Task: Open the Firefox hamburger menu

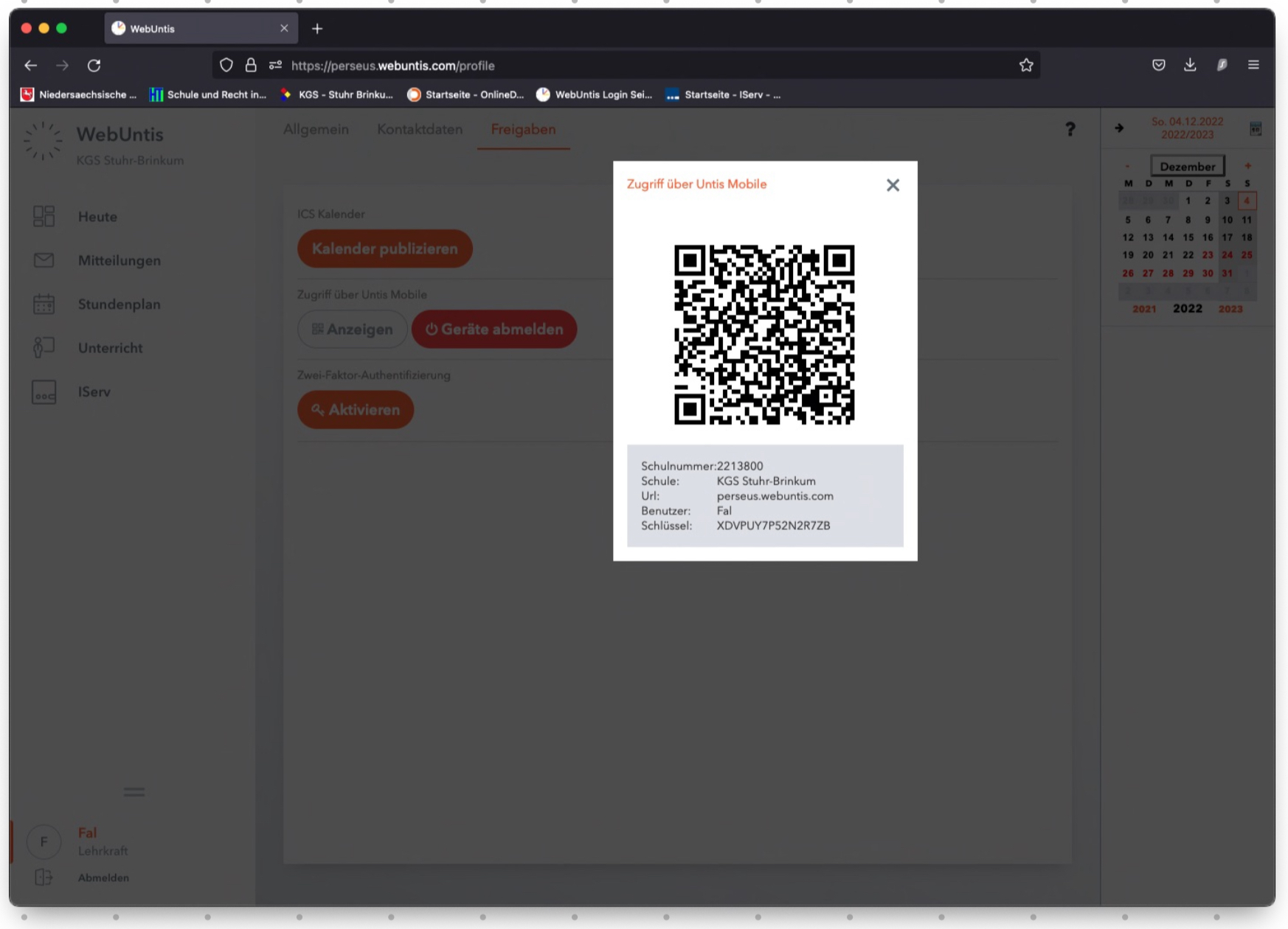Action: tap(1253, 65)
